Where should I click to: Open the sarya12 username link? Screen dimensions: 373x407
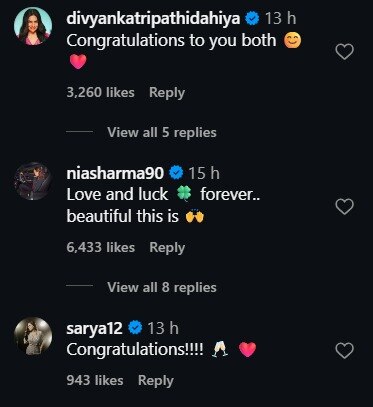(95, 329)
